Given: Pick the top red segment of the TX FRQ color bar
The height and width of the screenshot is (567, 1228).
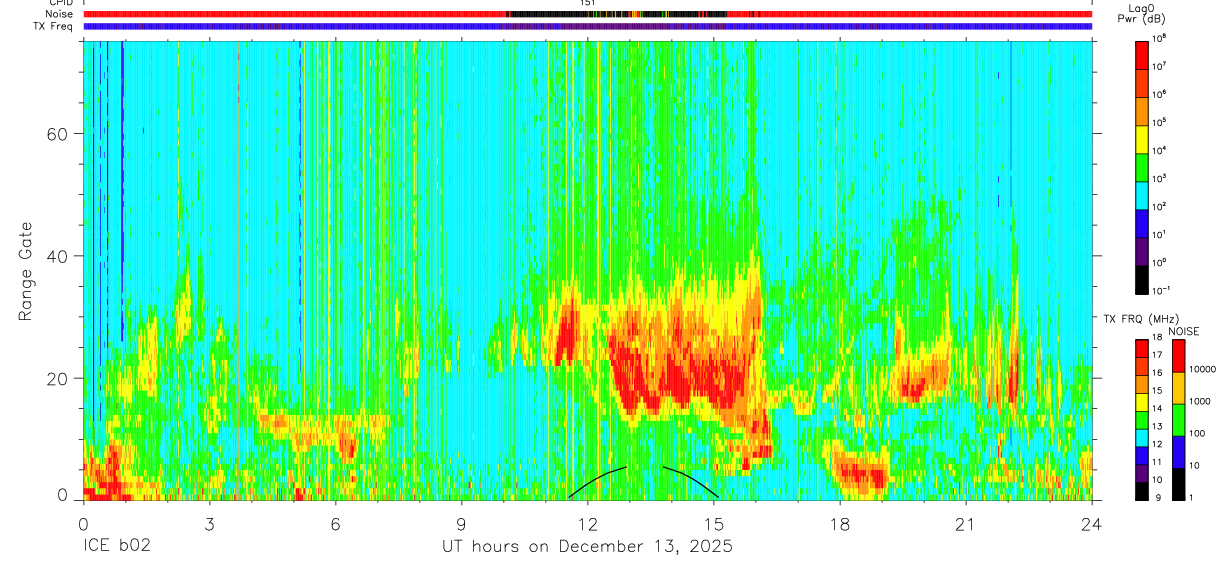Looking at the screenshot, I should point(1141,348).
